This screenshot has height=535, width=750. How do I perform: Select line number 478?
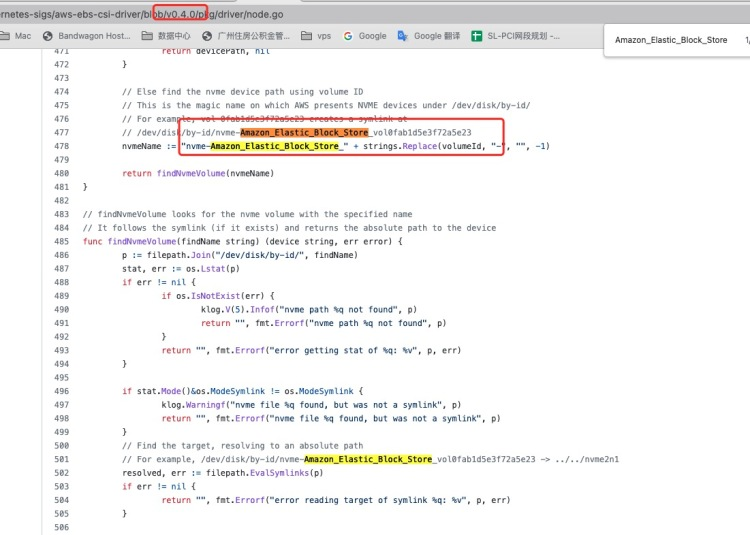[62, 146]
